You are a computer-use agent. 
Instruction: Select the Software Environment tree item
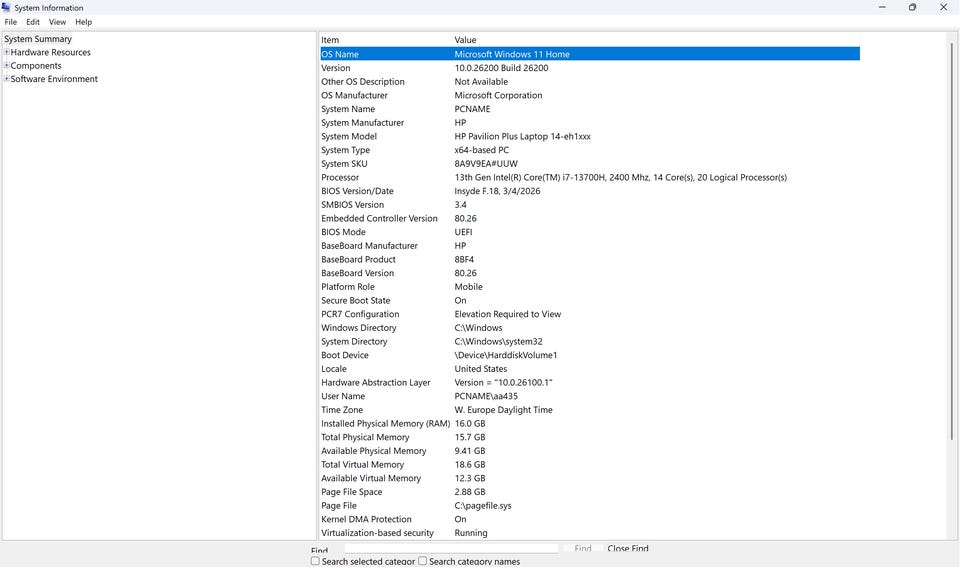coord(54,80)
